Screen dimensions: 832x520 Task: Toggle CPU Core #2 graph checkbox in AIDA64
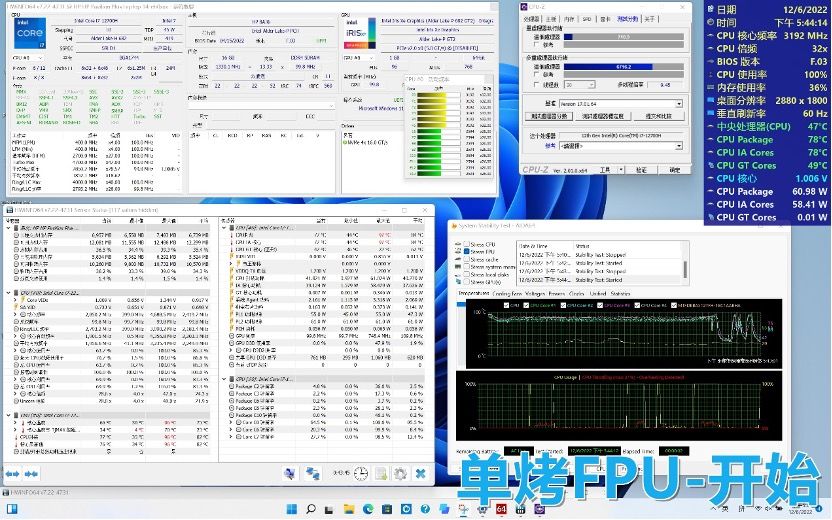(563, 305)
